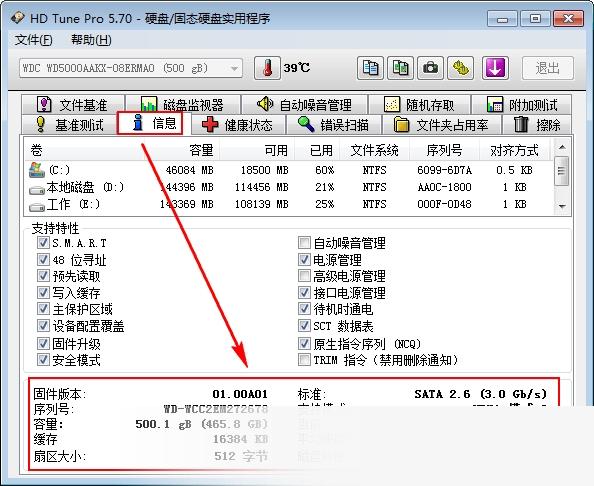
Task: Toggle the 原生指令序列 (NCQ) checkbox
Action: point(304,344)
